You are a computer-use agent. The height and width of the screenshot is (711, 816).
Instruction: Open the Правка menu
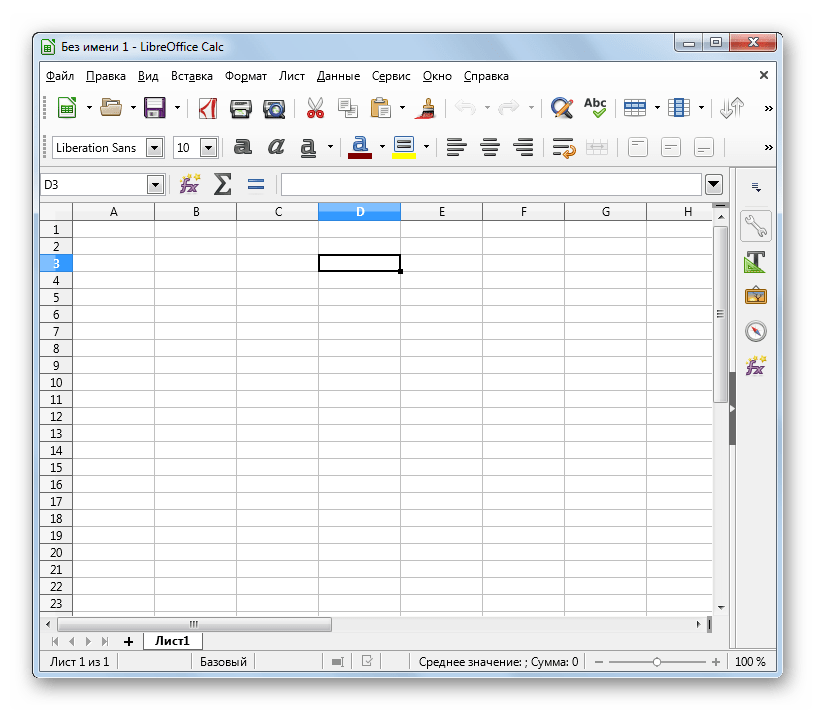[x=106, y=76]
